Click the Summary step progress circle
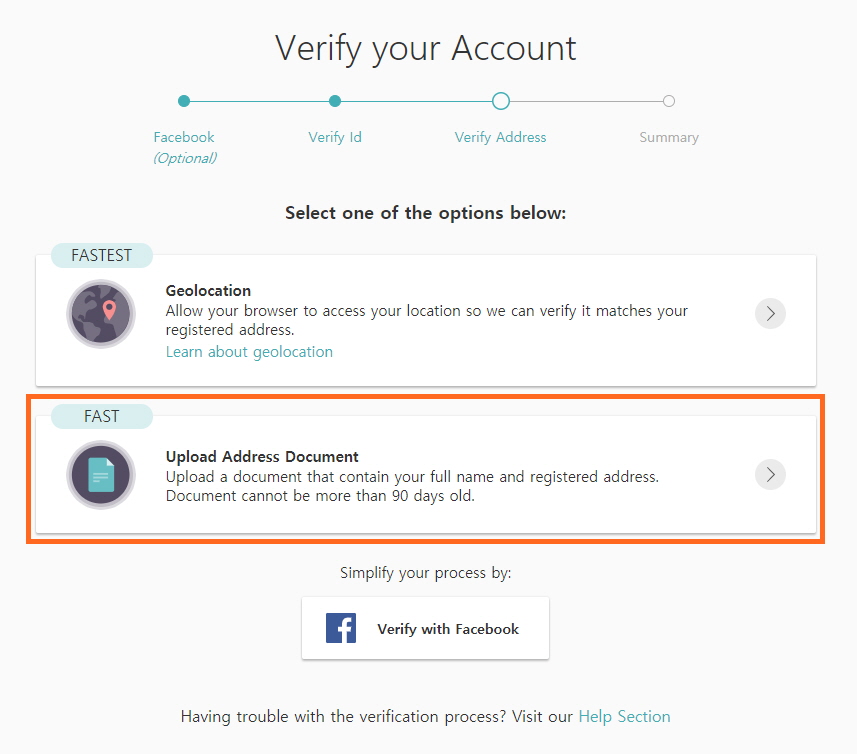This screenshot has height=754, width=857. pos(669,101)
